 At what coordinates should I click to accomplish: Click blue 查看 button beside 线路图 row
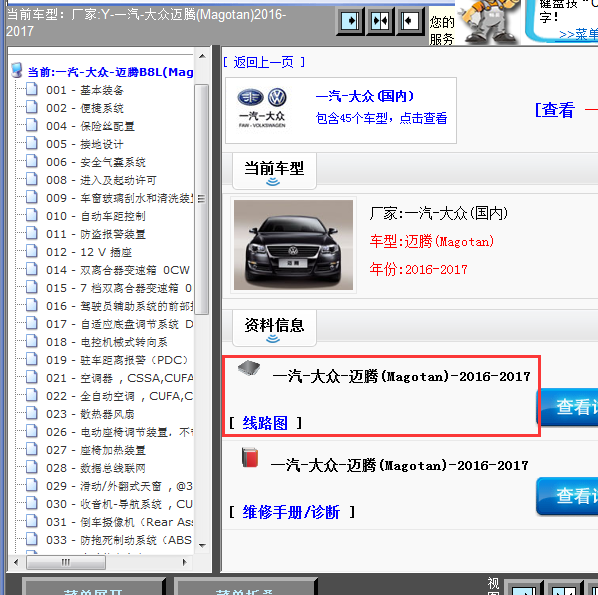pyautogui.click(x=567, y=407)
